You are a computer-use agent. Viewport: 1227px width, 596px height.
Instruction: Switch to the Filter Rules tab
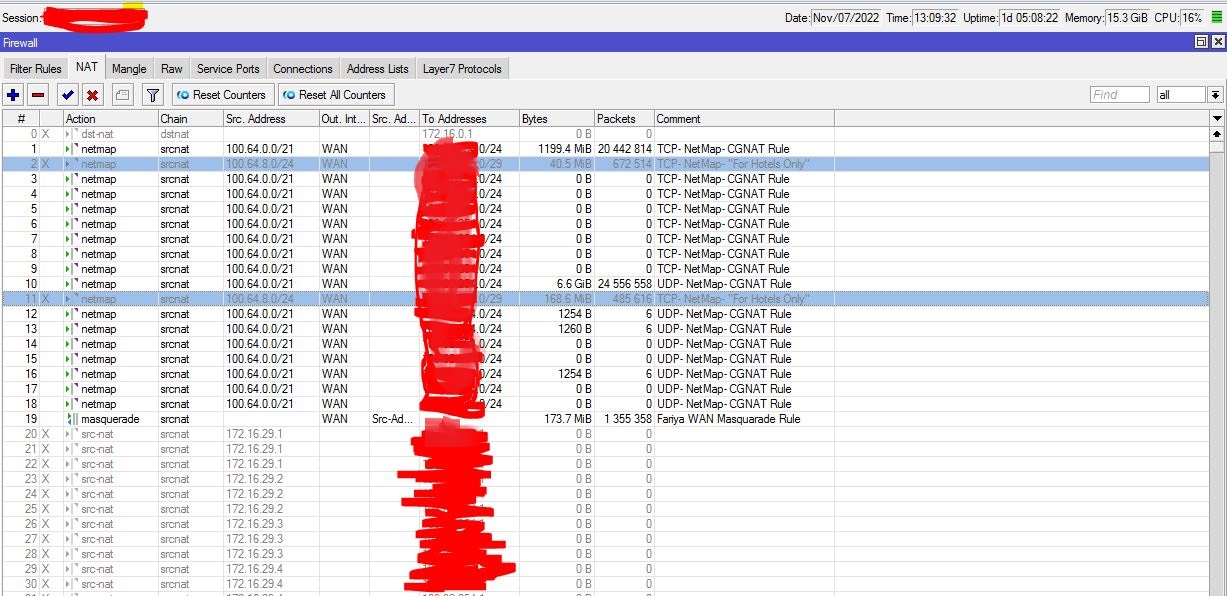(x=35, y=68)
